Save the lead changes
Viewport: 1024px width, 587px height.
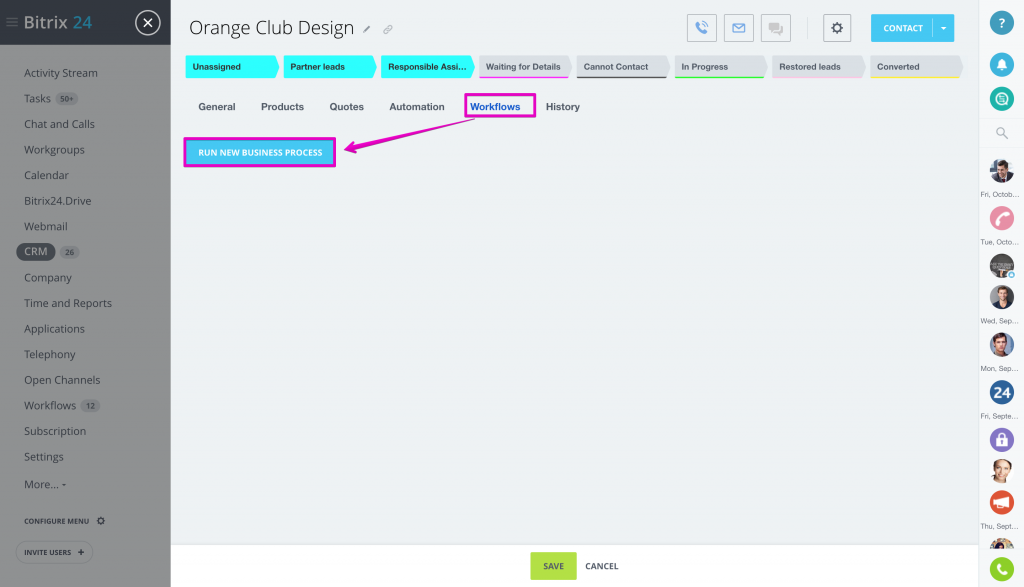(553, 566)
